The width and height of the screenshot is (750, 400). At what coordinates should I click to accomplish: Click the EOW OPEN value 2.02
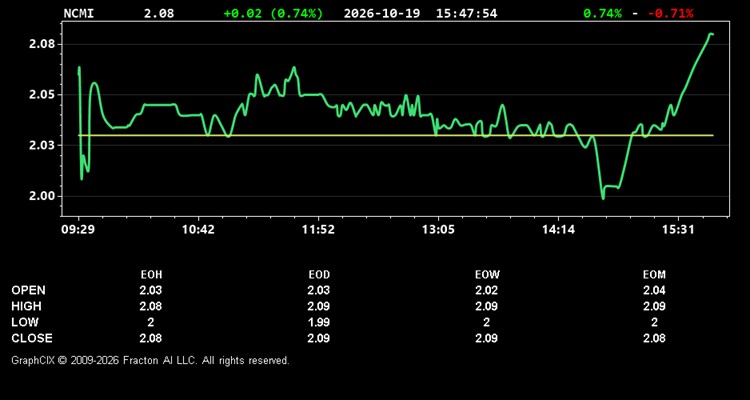pyautogui.click(x=486, y=290)
